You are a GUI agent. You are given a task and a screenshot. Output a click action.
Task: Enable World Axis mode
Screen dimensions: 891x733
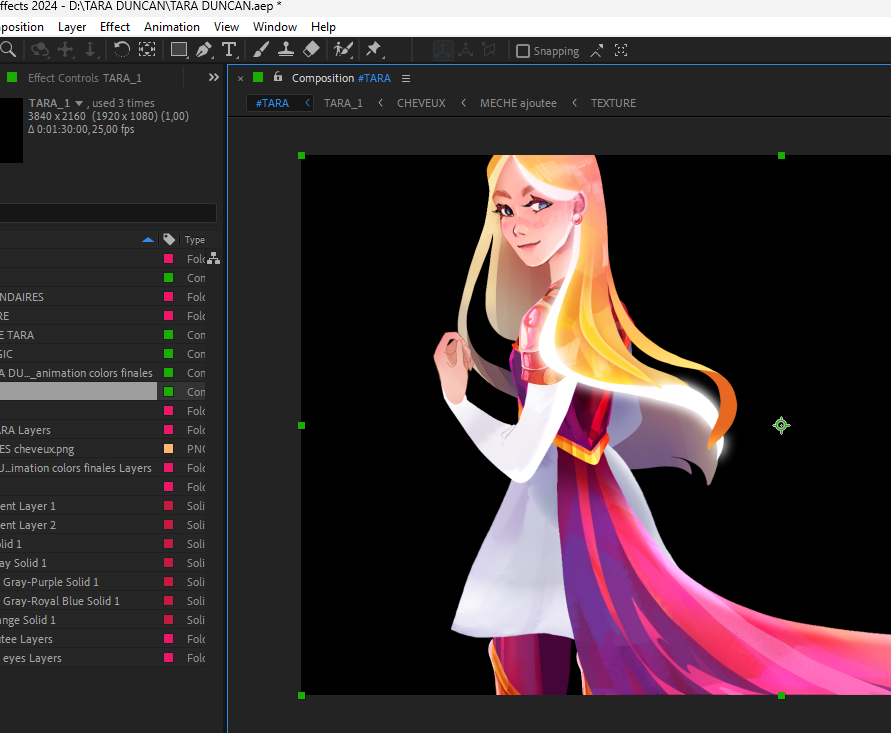(465, 51)
